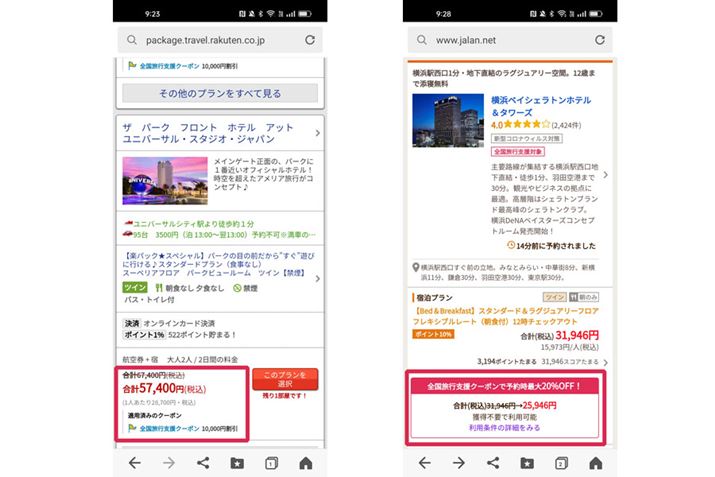Screen dimensions: 715x477
Task: Reload the package.travel.rakuten.co.jp page
Action: 310,40
